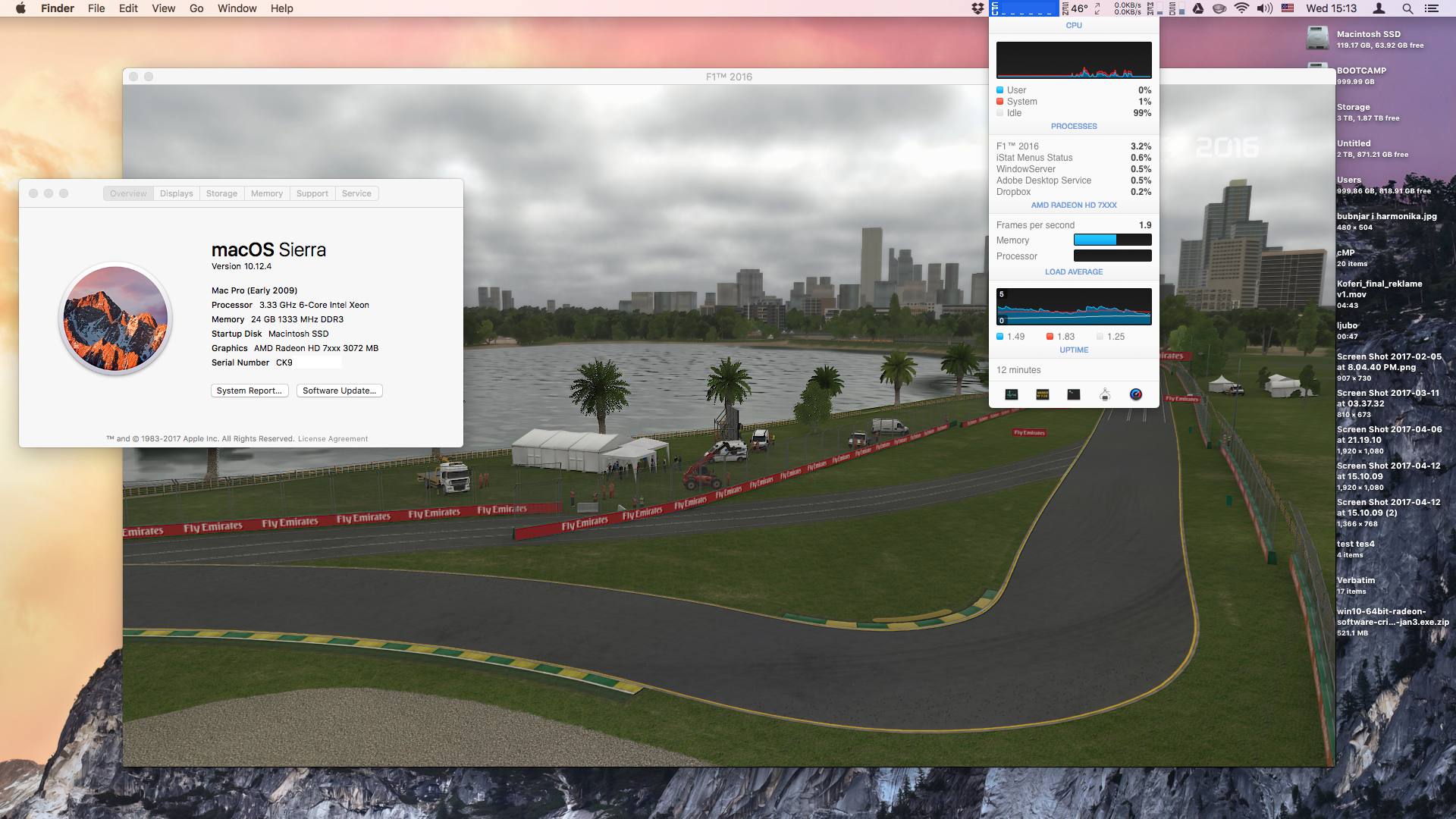
Task: Open the Finder menu
Action: 58,8
